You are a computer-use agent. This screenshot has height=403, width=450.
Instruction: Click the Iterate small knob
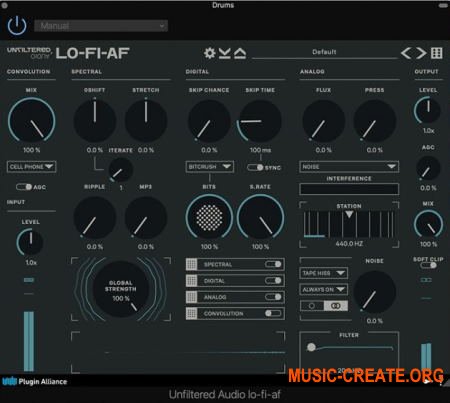[121, 170]
